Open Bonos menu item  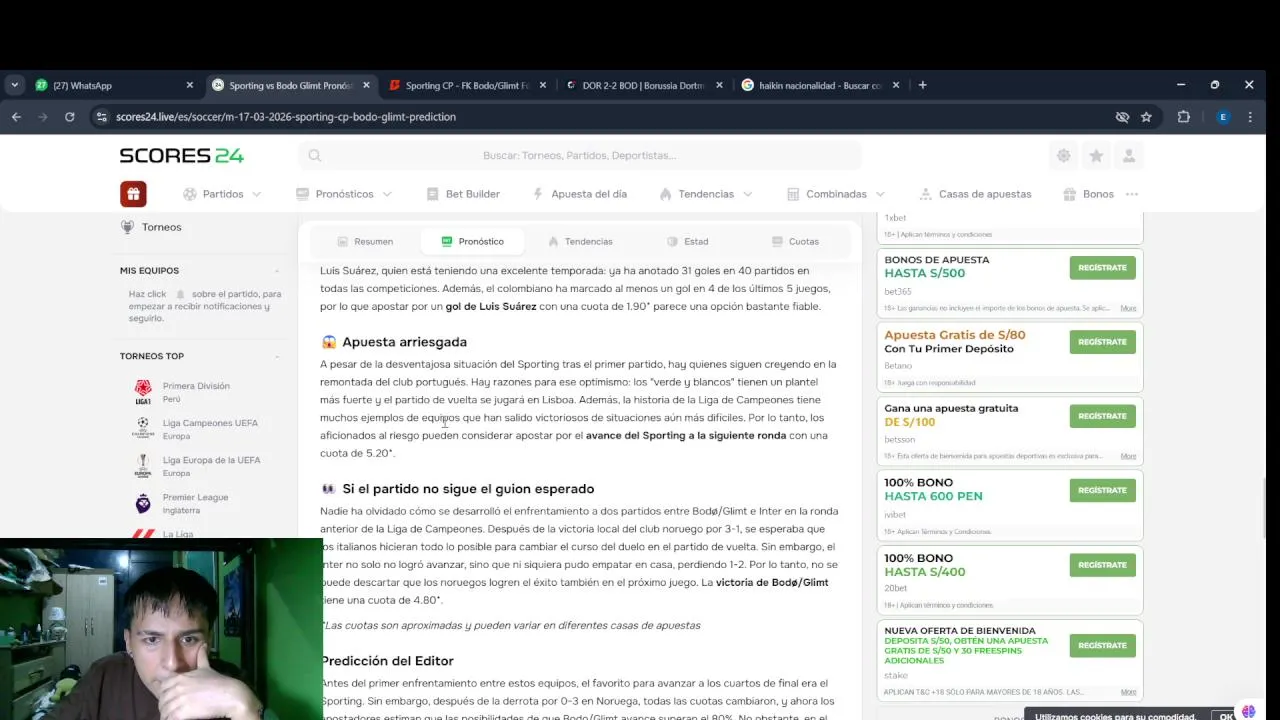pyautogui.click(x=1088, y=194)
